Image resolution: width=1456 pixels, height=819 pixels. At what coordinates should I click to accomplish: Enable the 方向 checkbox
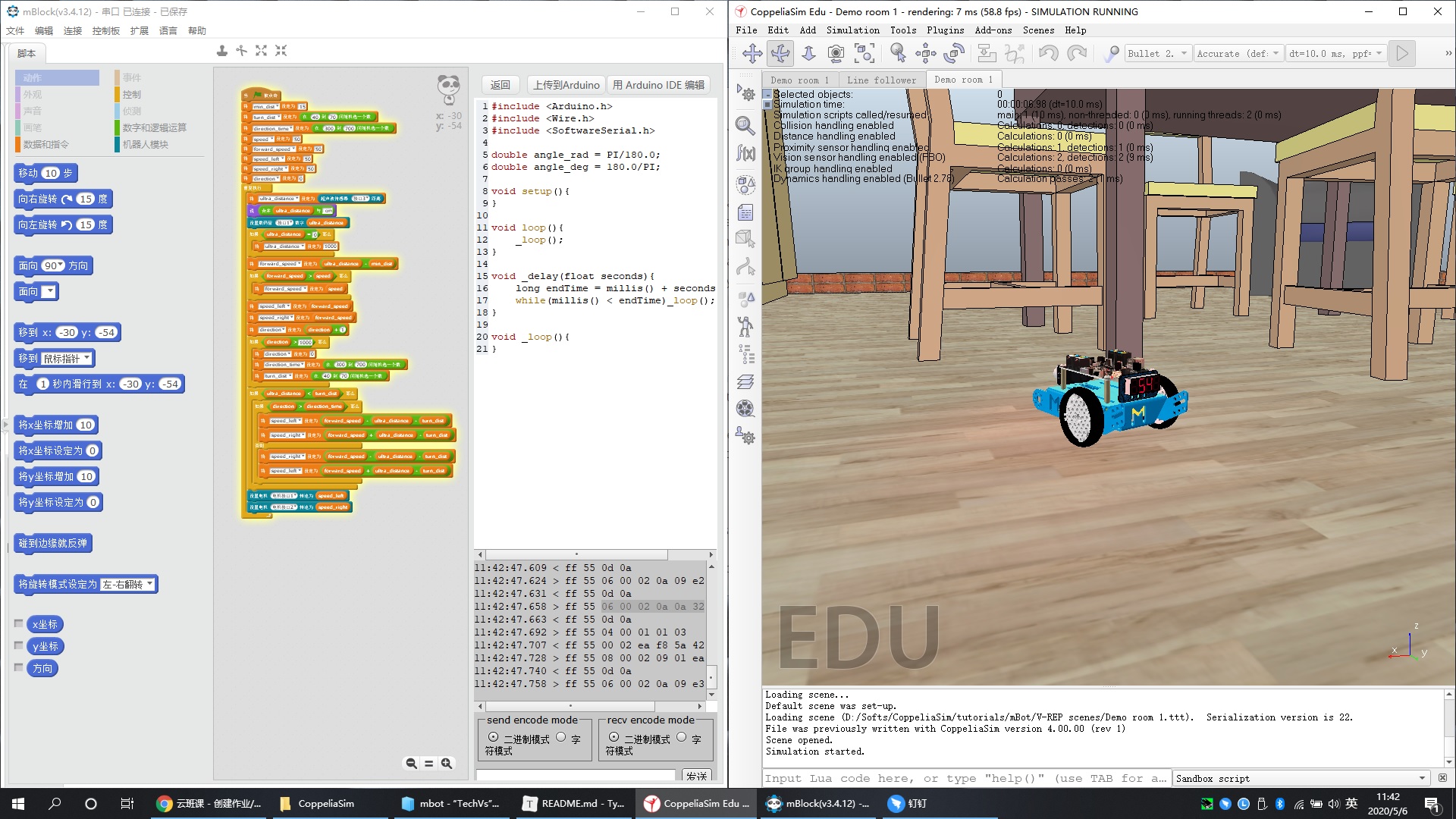(x=19, y=667)
